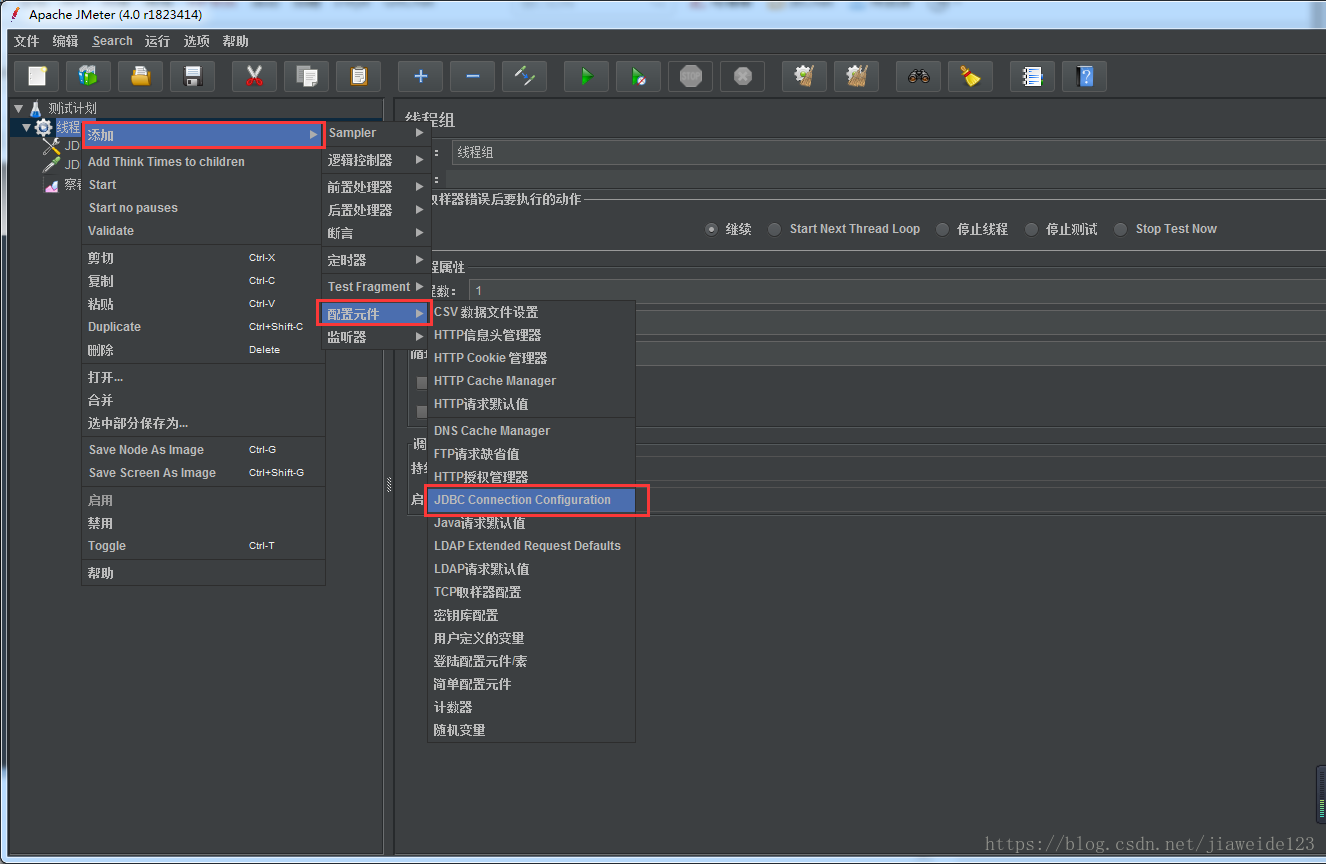Click the Function Helper dialog icon
Image resolution: width=1326 pixels, height=864 pixels.
1032,76
